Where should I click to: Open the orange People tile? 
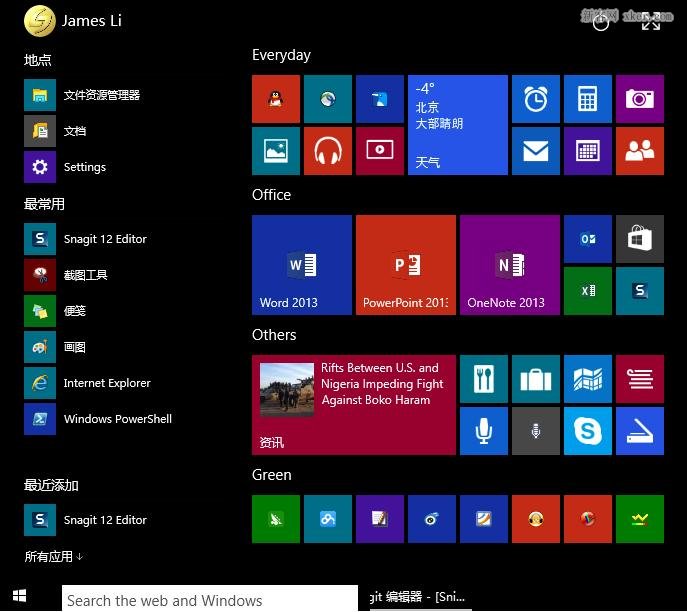640,151
